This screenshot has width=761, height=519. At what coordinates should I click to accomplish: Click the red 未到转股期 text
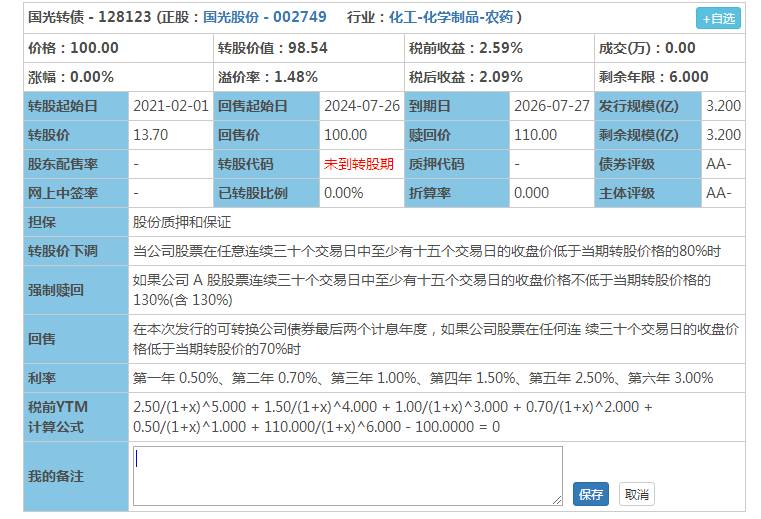click(x=359, y=164)
